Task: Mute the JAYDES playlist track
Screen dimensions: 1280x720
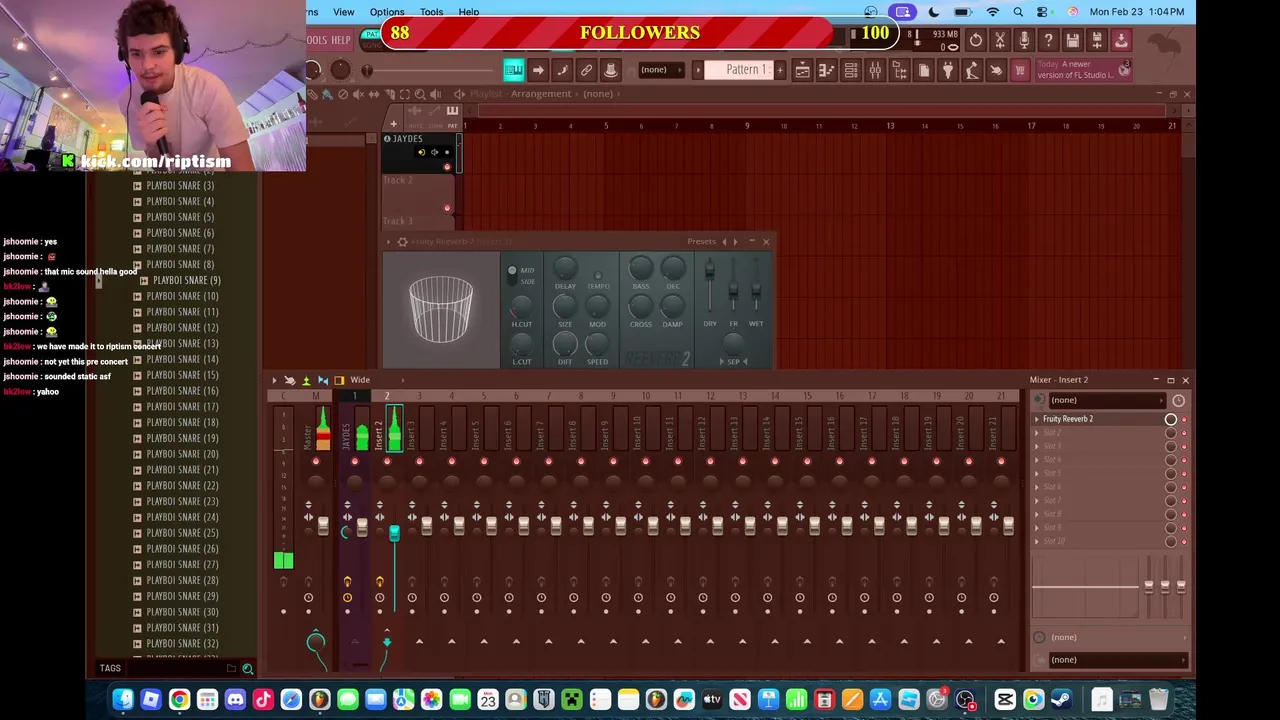Action: pos(447,167)
